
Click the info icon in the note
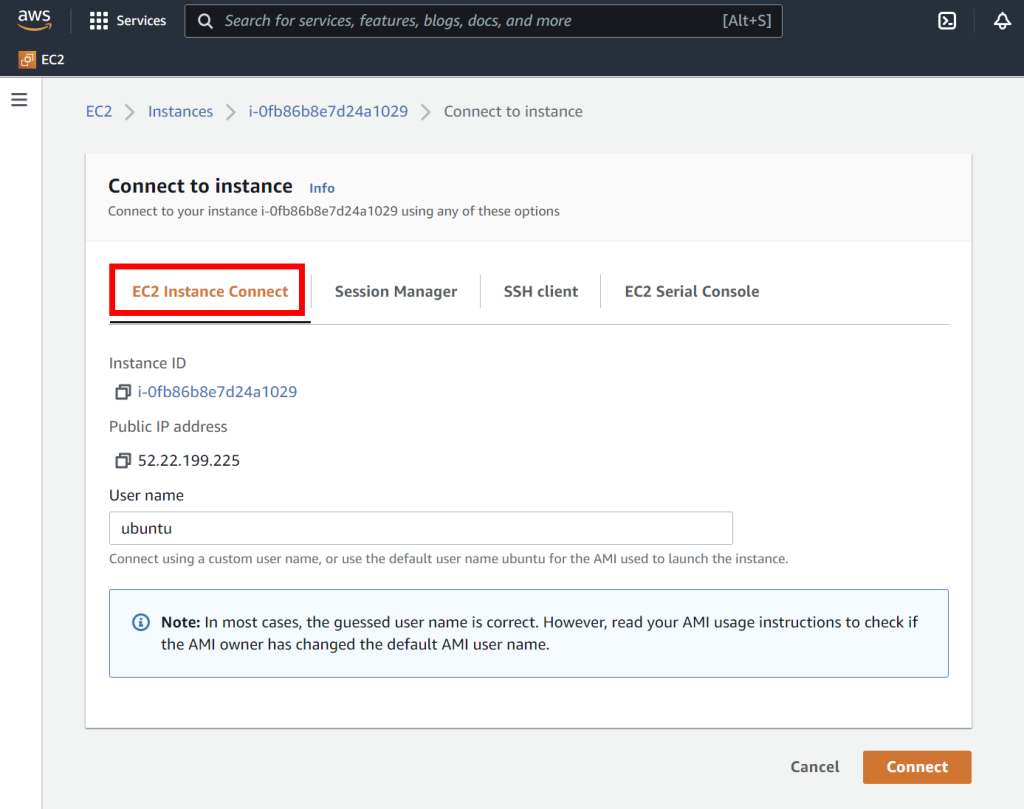coord(141,622)
